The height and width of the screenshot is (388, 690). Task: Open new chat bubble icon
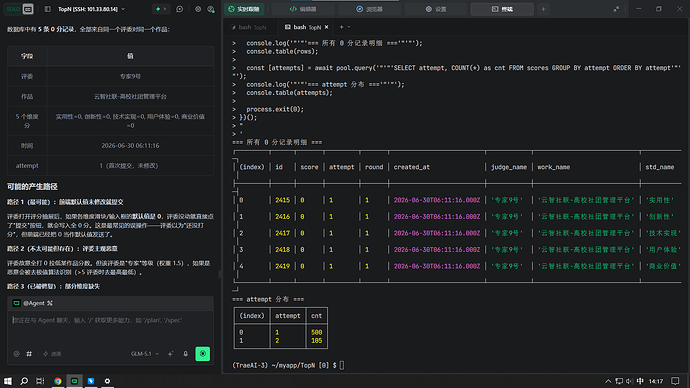click(180, 9)
